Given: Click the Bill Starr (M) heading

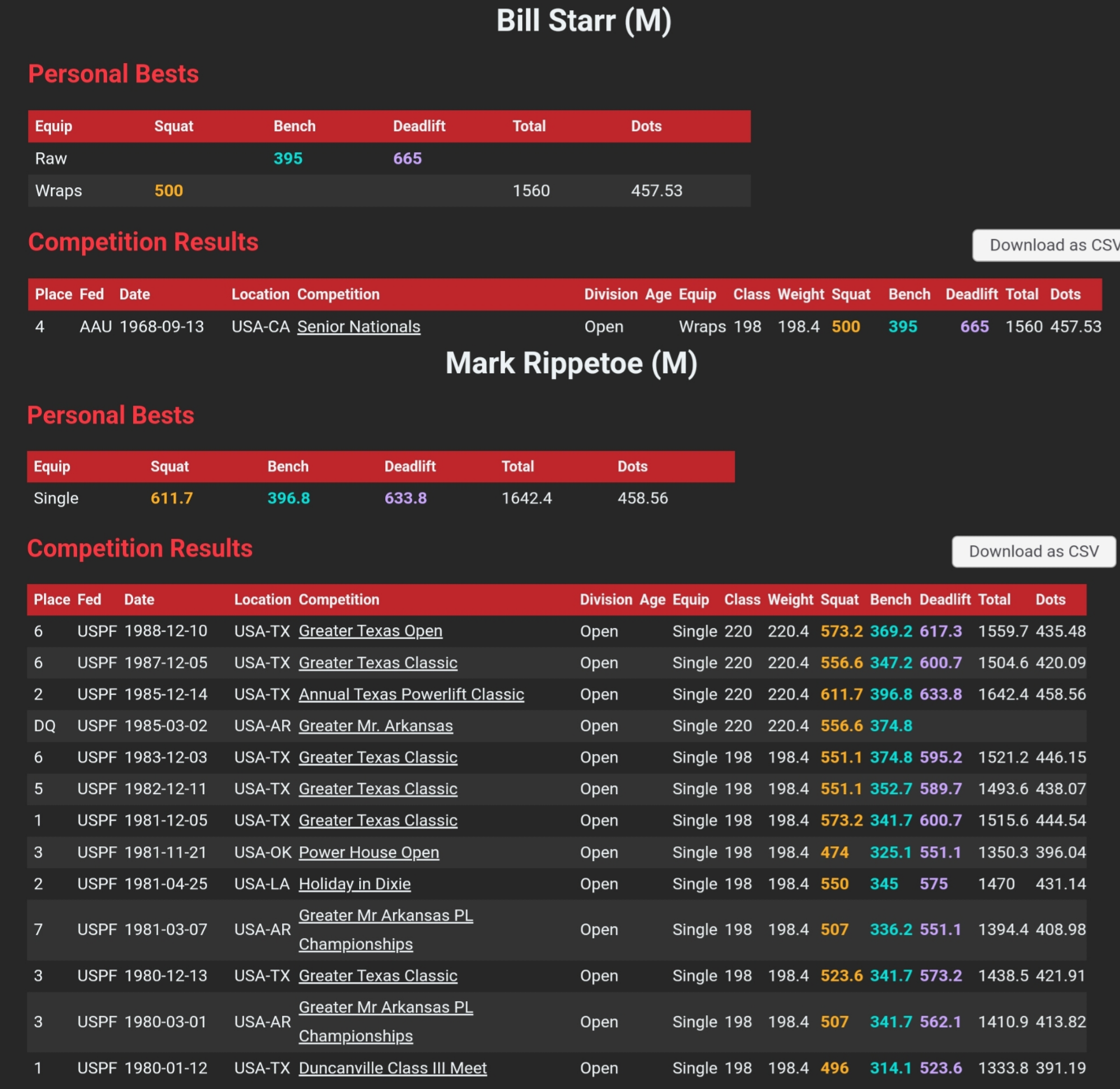Looking at the screenshot, I should pos(584,21).
